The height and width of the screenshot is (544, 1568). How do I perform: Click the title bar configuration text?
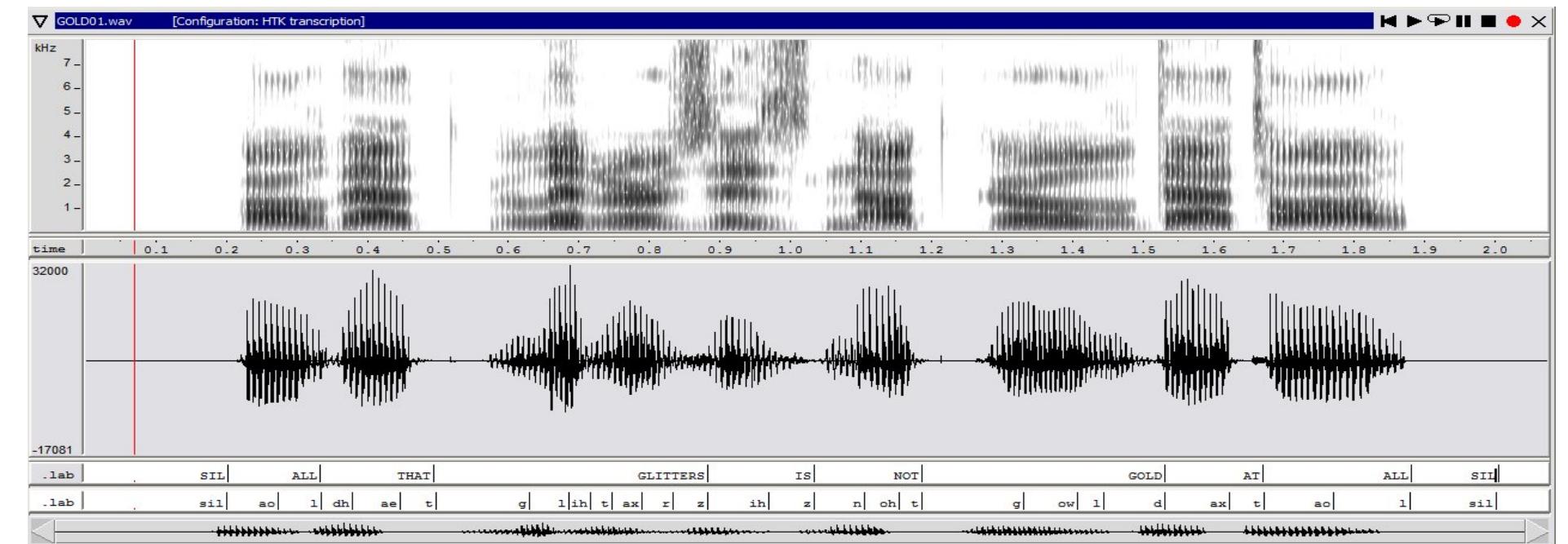click(x=268, y=21)
